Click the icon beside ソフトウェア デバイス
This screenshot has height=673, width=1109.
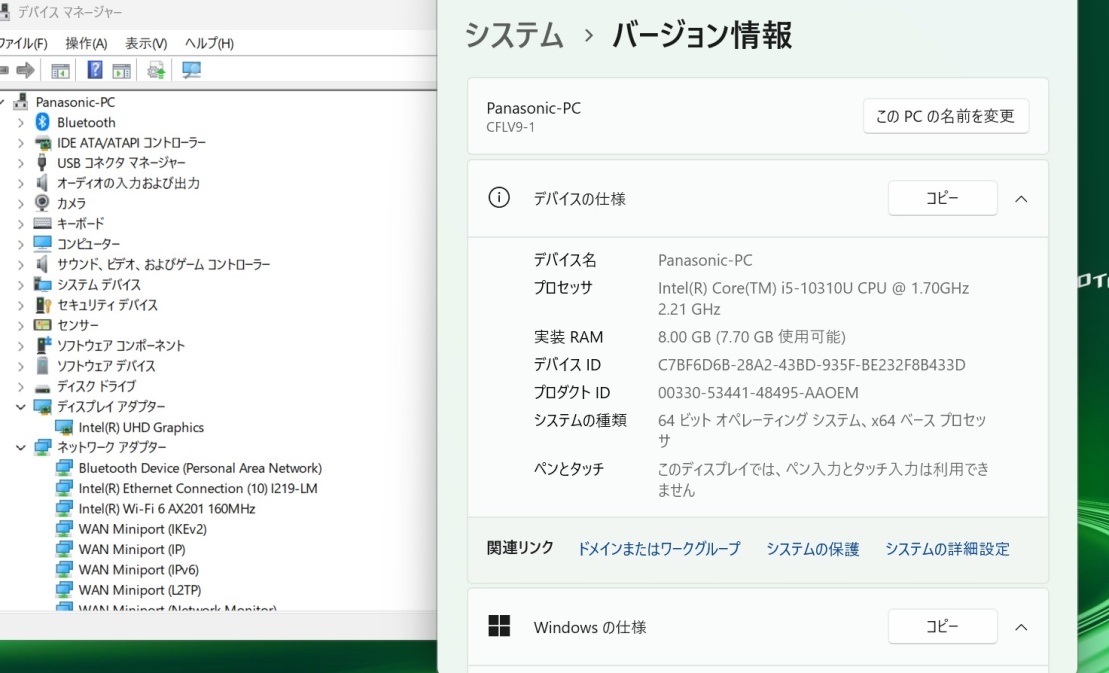tap(42, 365)
